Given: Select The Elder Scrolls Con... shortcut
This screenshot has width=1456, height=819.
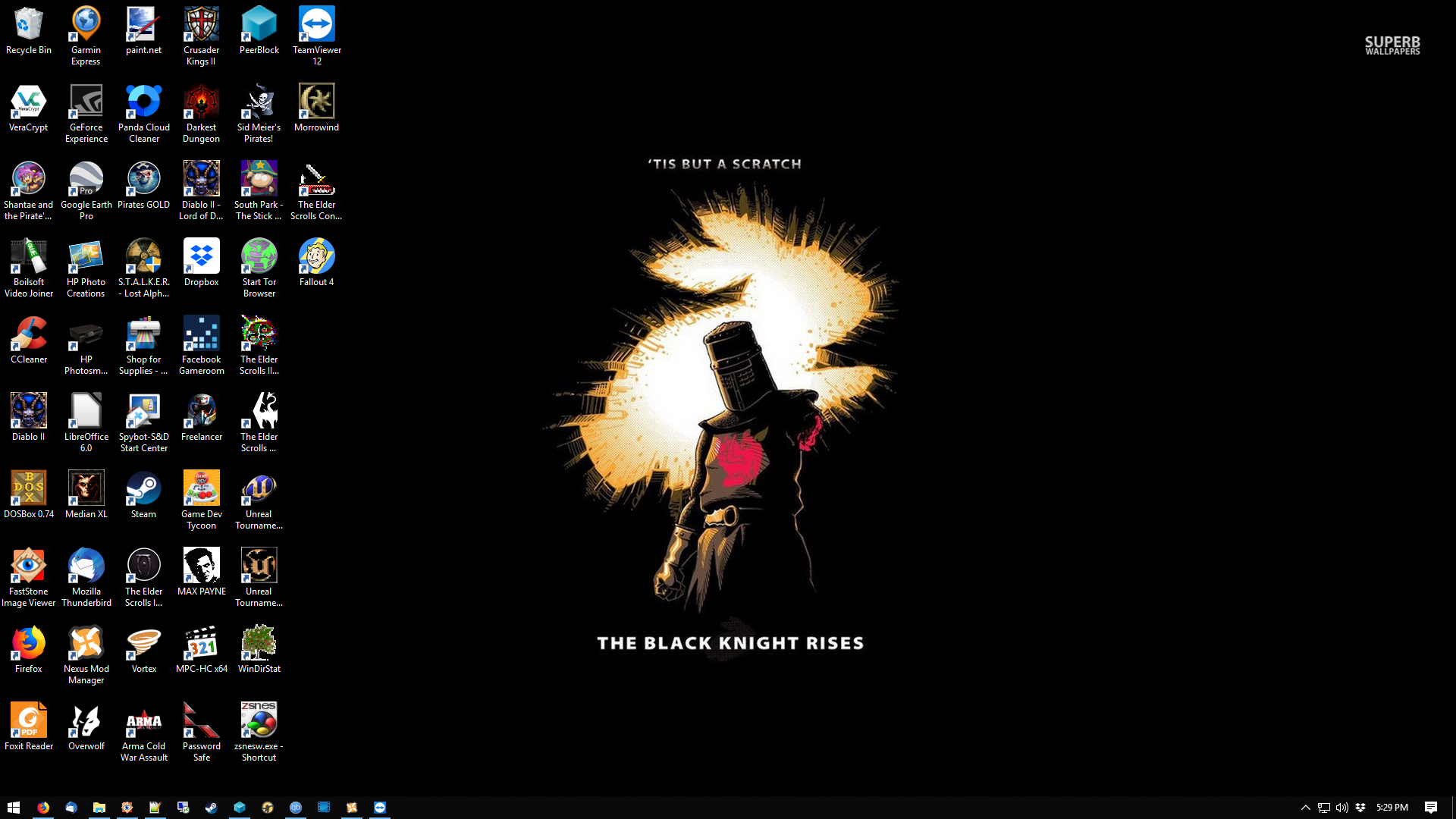Looking at the screenshot, I should coord(317,191).
